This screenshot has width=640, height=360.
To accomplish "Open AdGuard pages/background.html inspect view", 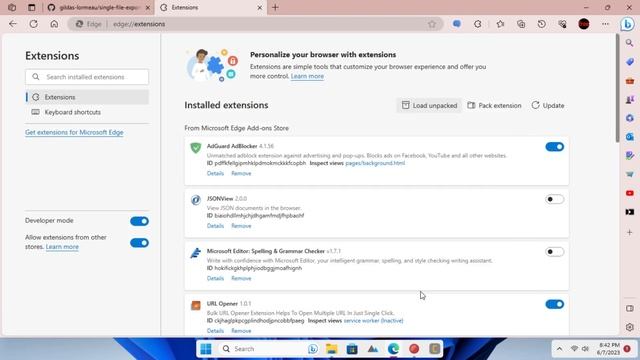I will [x=375, y=163].
